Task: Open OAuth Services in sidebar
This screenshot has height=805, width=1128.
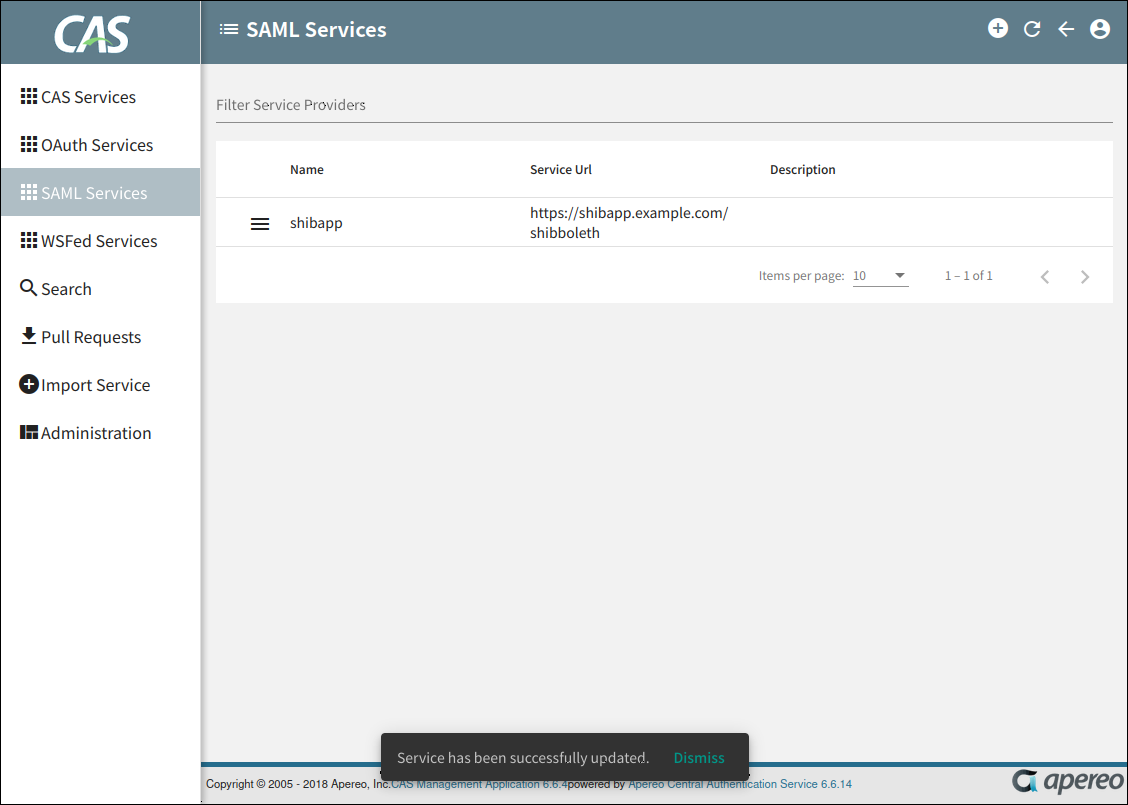Action: point(97,145)
